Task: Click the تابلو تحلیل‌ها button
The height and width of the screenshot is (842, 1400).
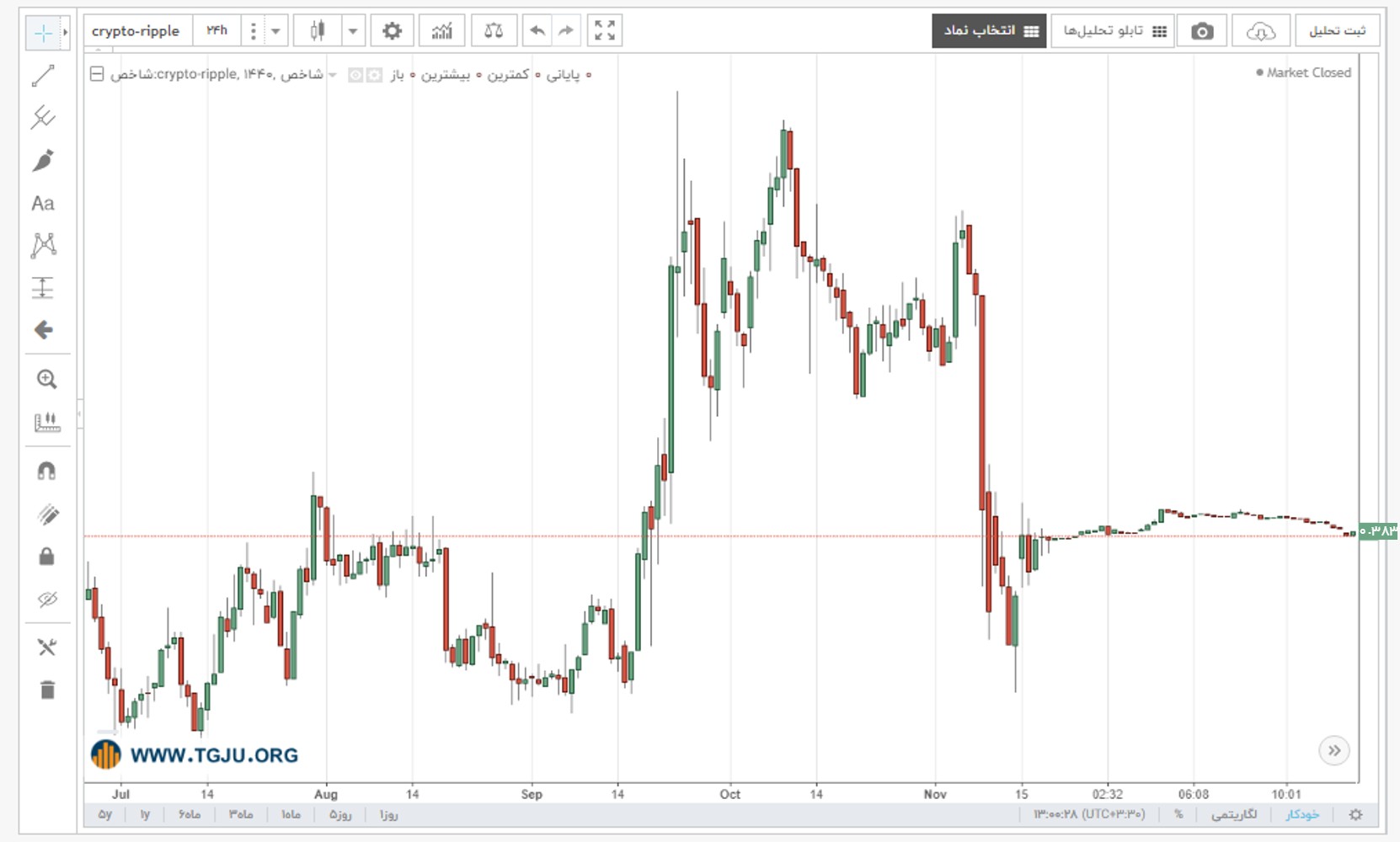Action: point(1113,31)
